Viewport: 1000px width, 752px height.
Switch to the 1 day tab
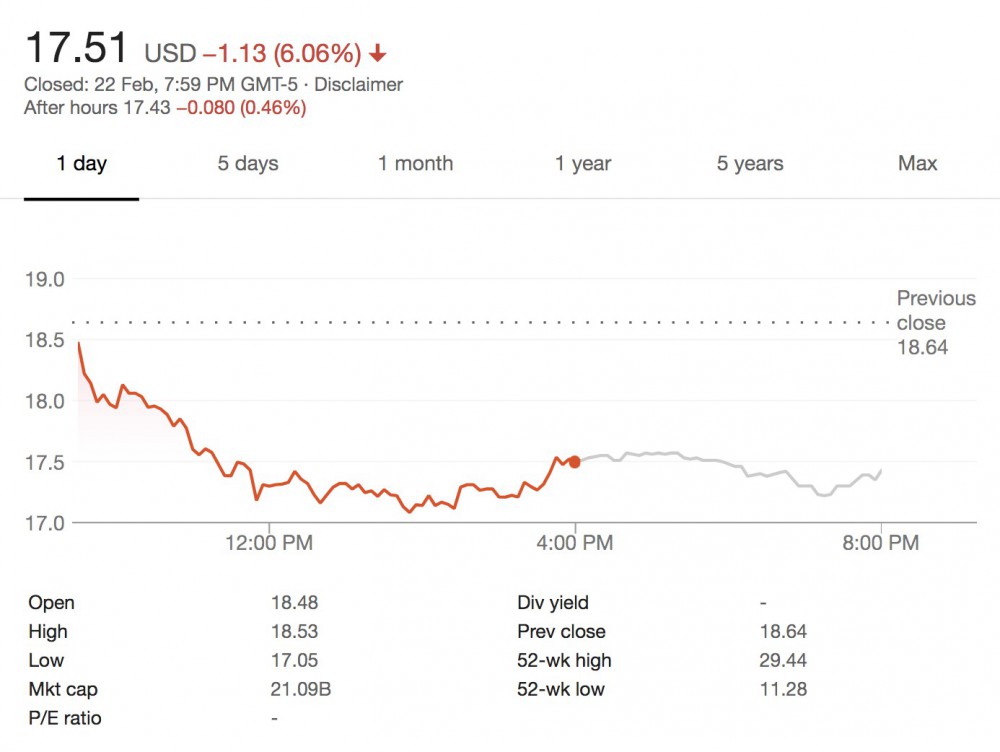[81, 164]
